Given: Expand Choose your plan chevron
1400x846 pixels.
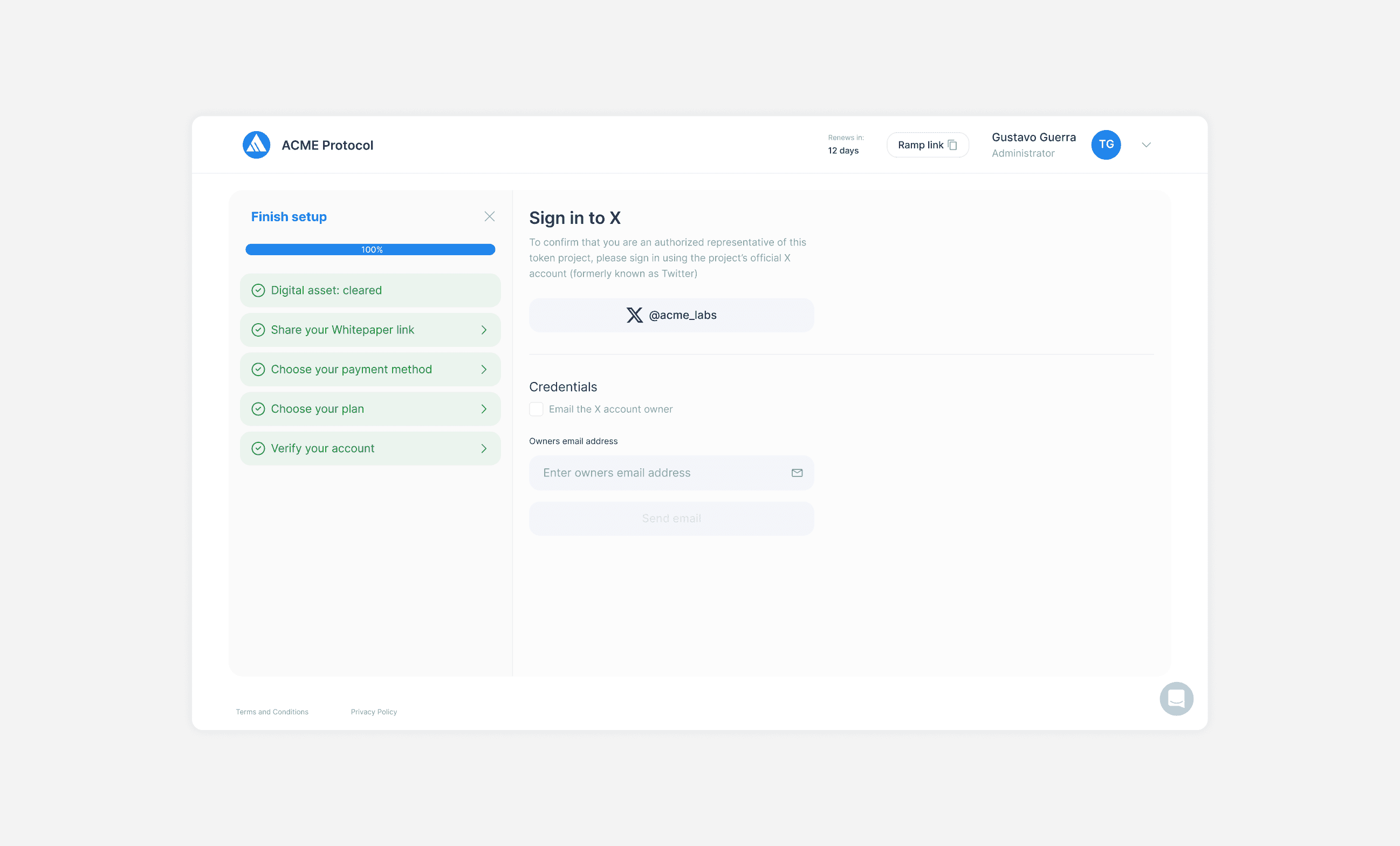Looking at the screenshot, I should (484, 410).
